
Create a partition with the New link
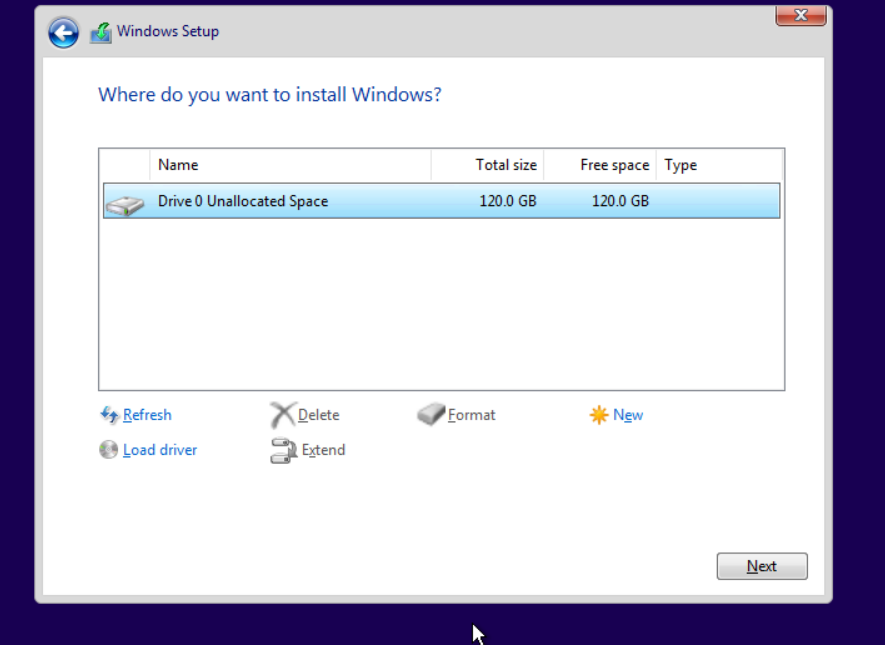coord(628,415)
